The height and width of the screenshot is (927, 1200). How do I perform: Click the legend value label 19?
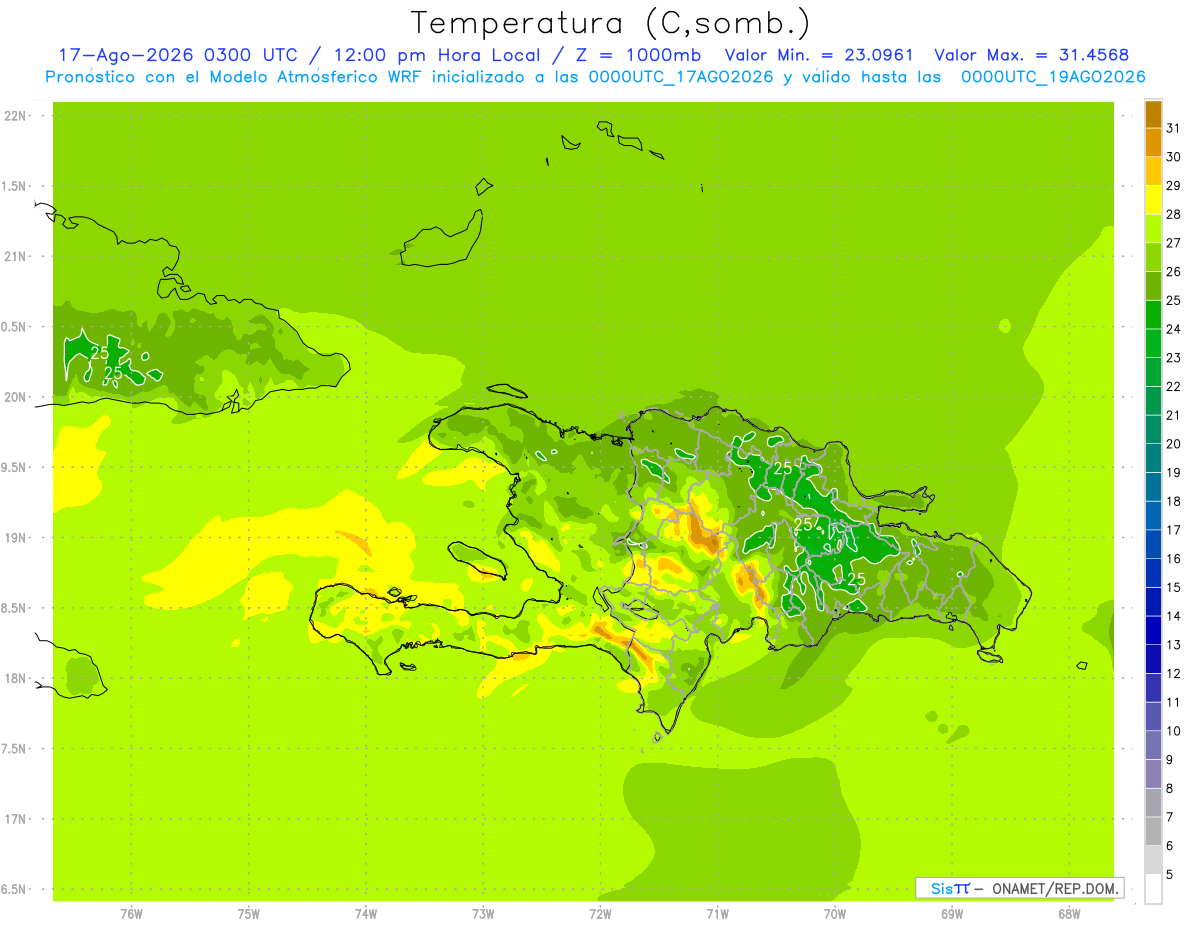point(1174,473)
